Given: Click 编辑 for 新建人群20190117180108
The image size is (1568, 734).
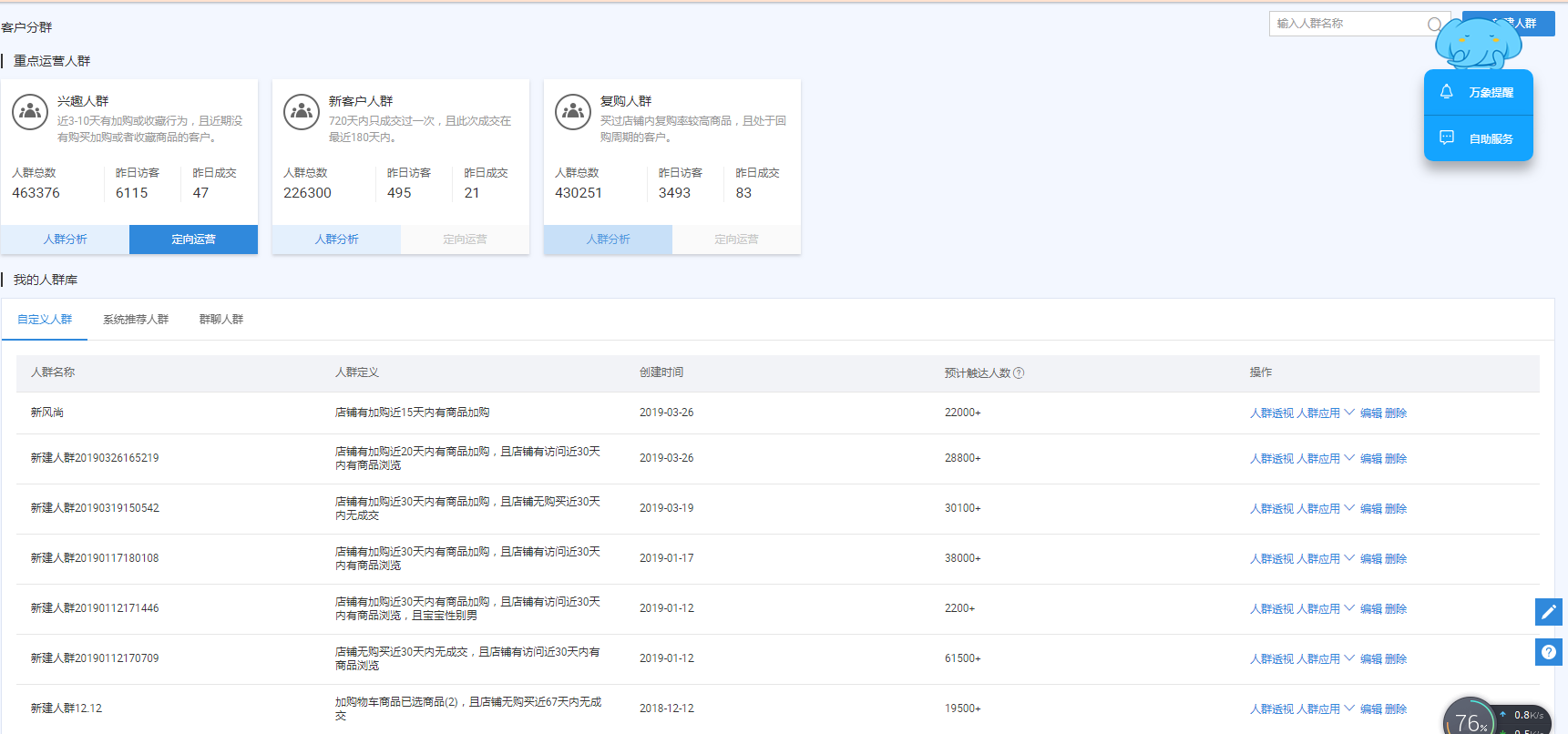Looking at the screenshot, I should click(x=1371, y=559).
